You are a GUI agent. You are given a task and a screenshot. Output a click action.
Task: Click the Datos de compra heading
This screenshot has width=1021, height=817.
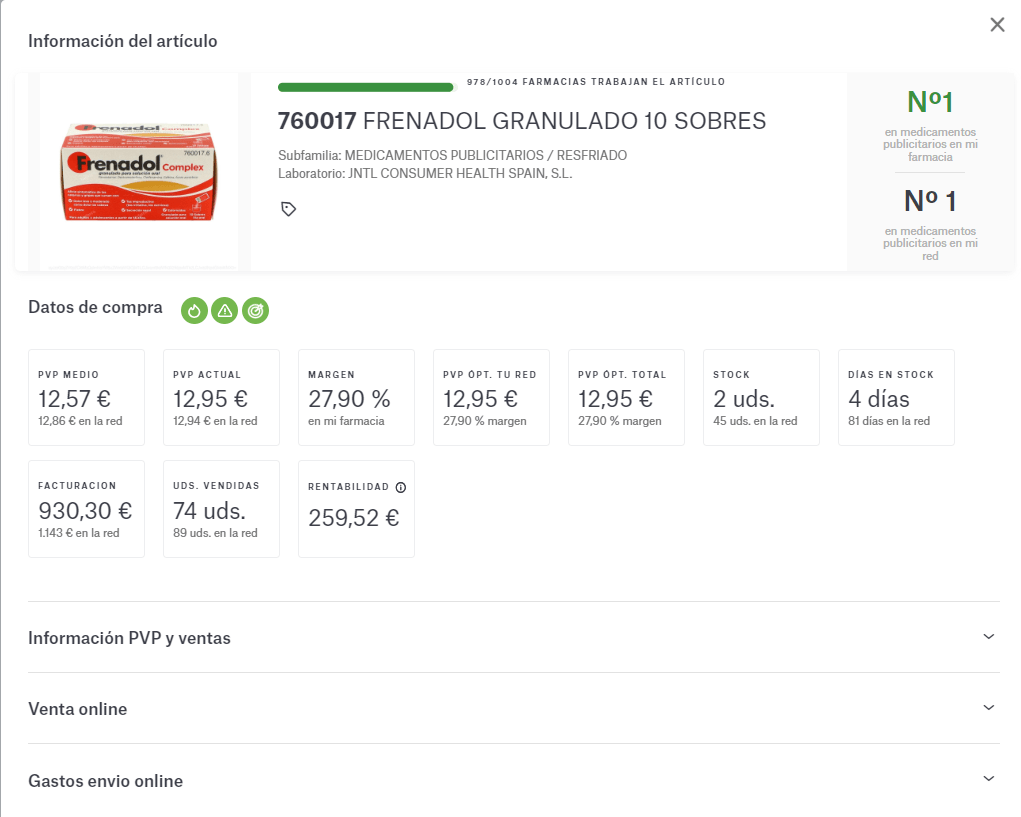click(x=95, y=307)
